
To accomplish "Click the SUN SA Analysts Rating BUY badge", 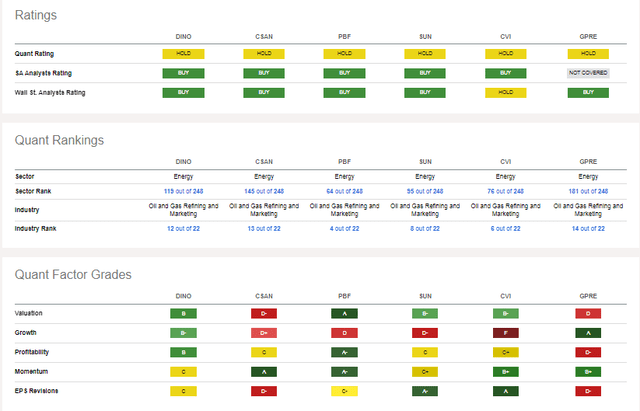I will (x=425, y=73).
